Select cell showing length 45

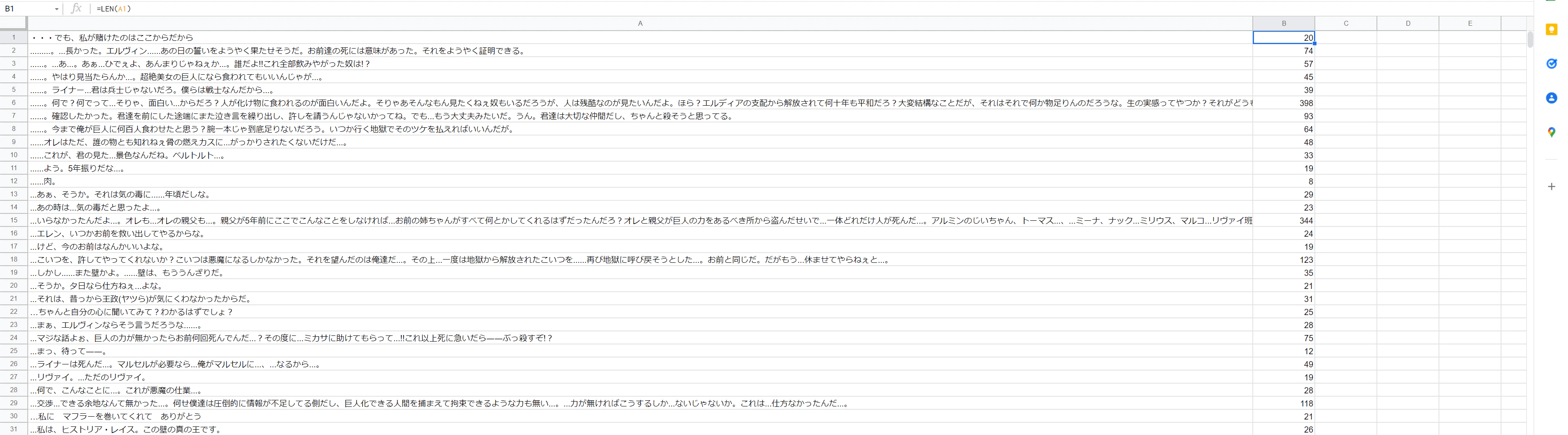pyautogui.click(x=1284, y=77)
